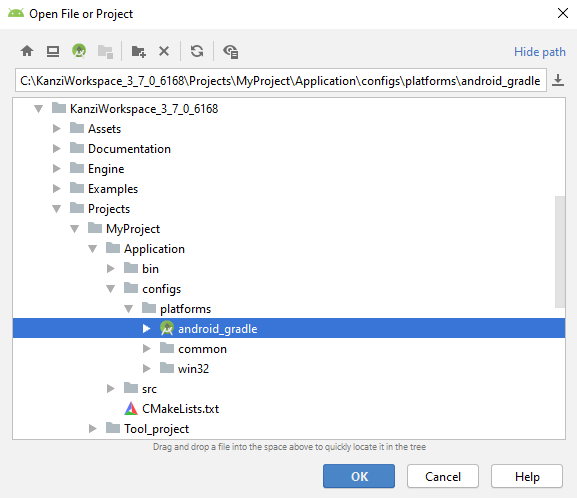Refresh the file tree

click(x=197, y=51)
